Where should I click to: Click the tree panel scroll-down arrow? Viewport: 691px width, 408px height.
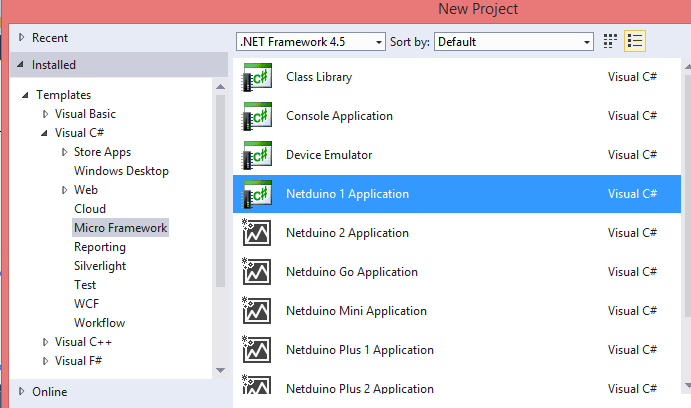(x=220, y=371)
